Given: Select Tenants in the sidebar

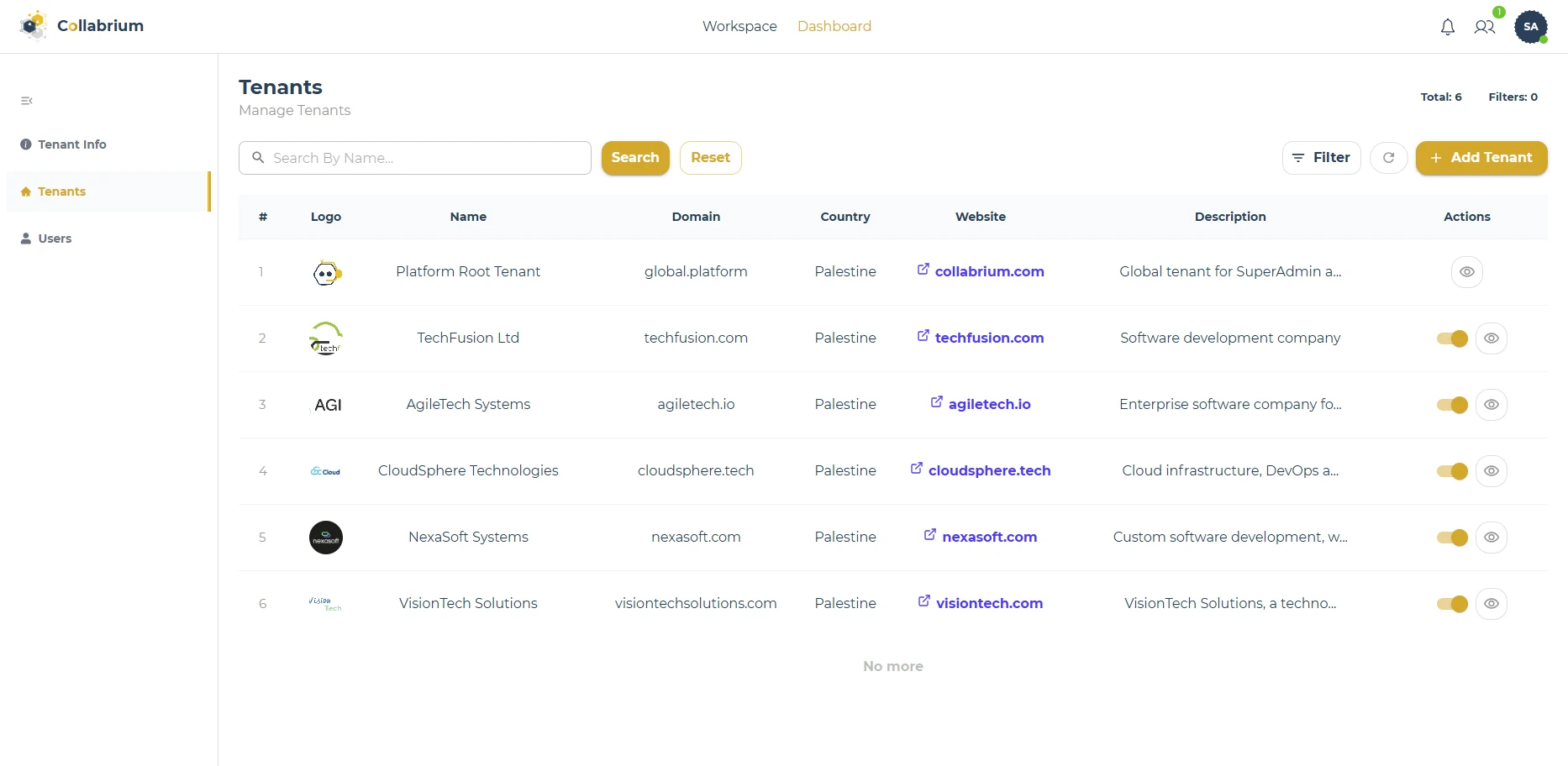Looking at the screenshot, I should click(108, 191).
